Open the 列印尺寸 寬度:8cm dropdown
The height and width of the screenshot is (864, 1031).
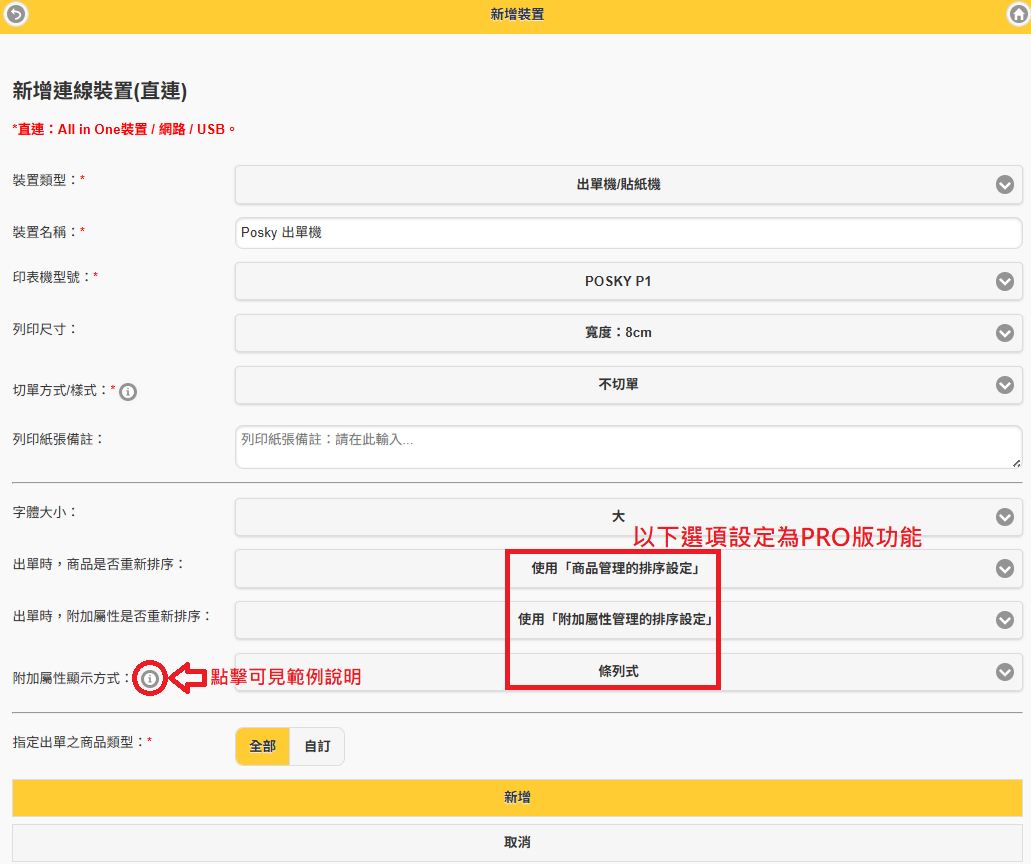[x=618, y=333]
